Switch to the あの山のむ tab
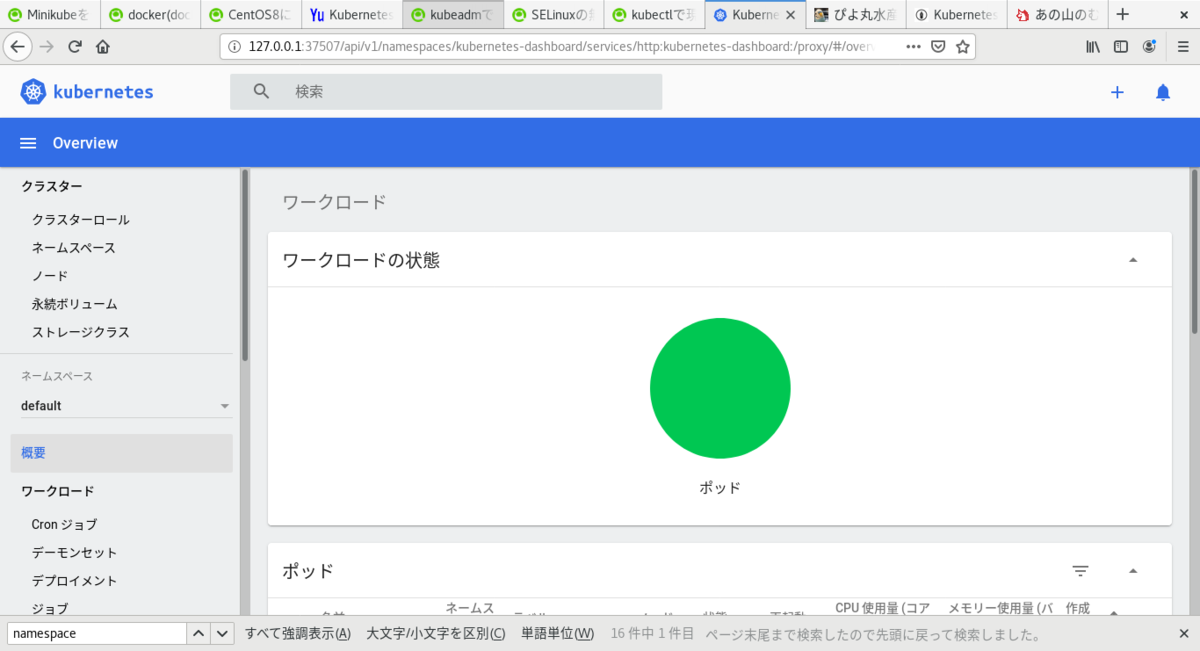1200x651 pixels. click(1058, 15)
